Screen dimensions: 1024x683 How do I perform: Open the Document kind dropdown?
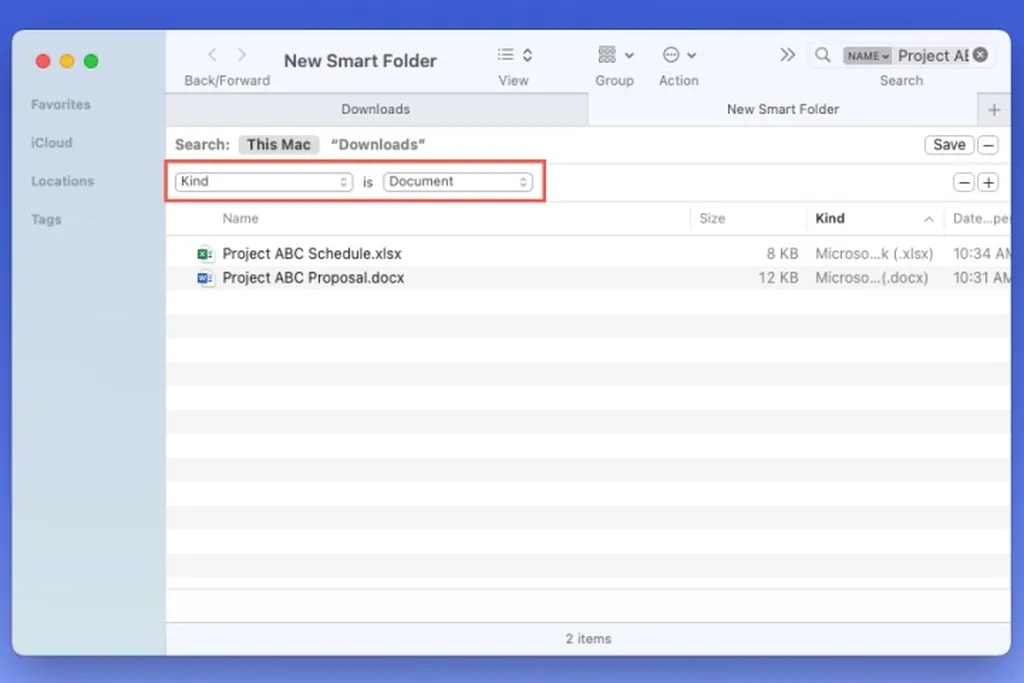(458, 181)
